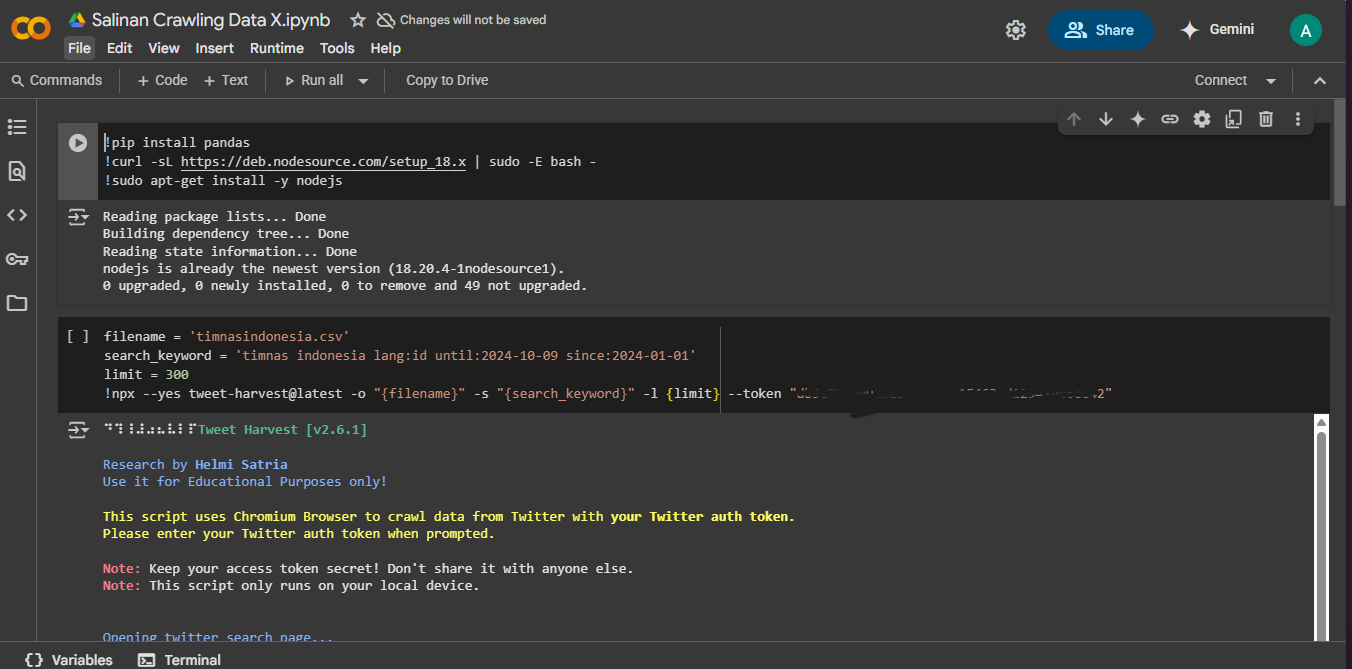This screenshot has height=669, width=1352.
Task: Open the Secrets key sidebar icon
Action: (17, 259)
